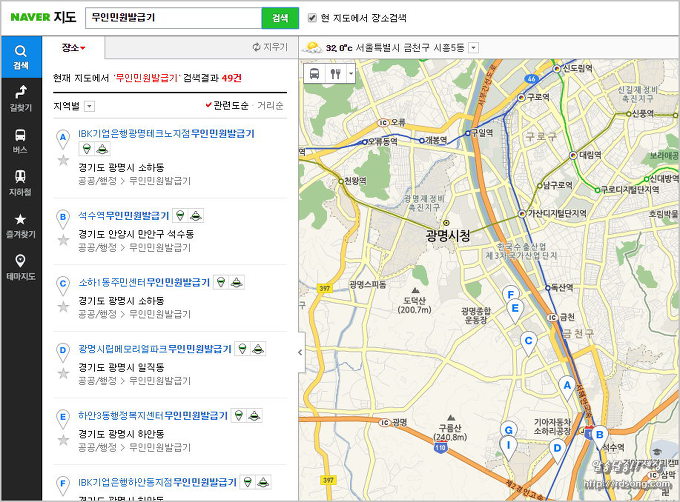This screenshot has width=680, height=502.
Task: Star result C 소하1동주민센터 as favorite
Action: [63, 306]
